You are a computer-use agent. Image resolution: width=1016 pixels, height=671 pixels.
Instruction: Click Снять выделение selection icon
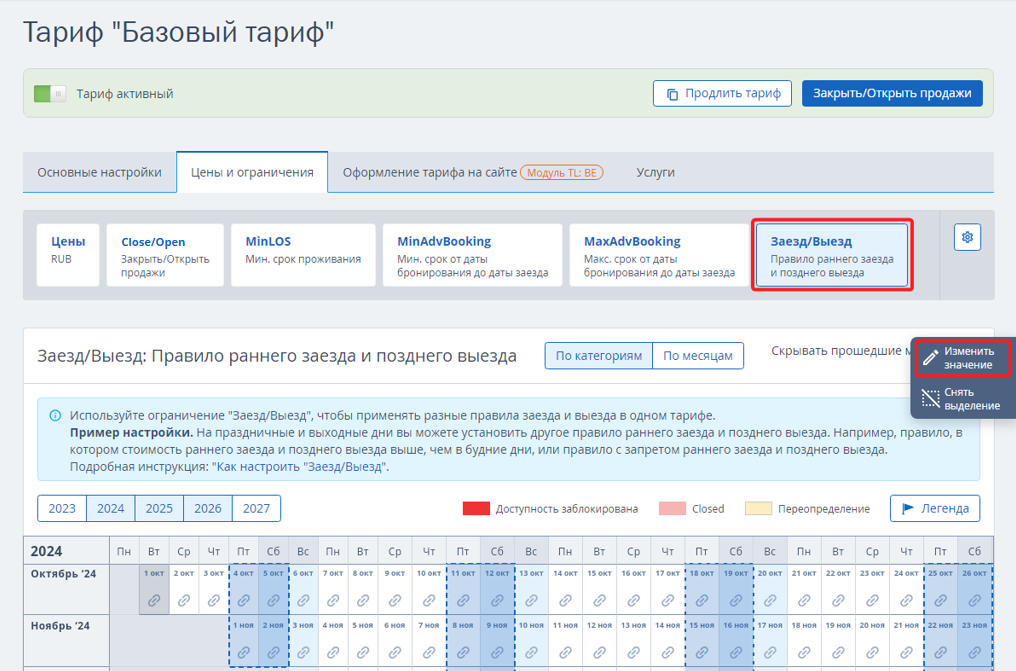click(x=930, y=399)
